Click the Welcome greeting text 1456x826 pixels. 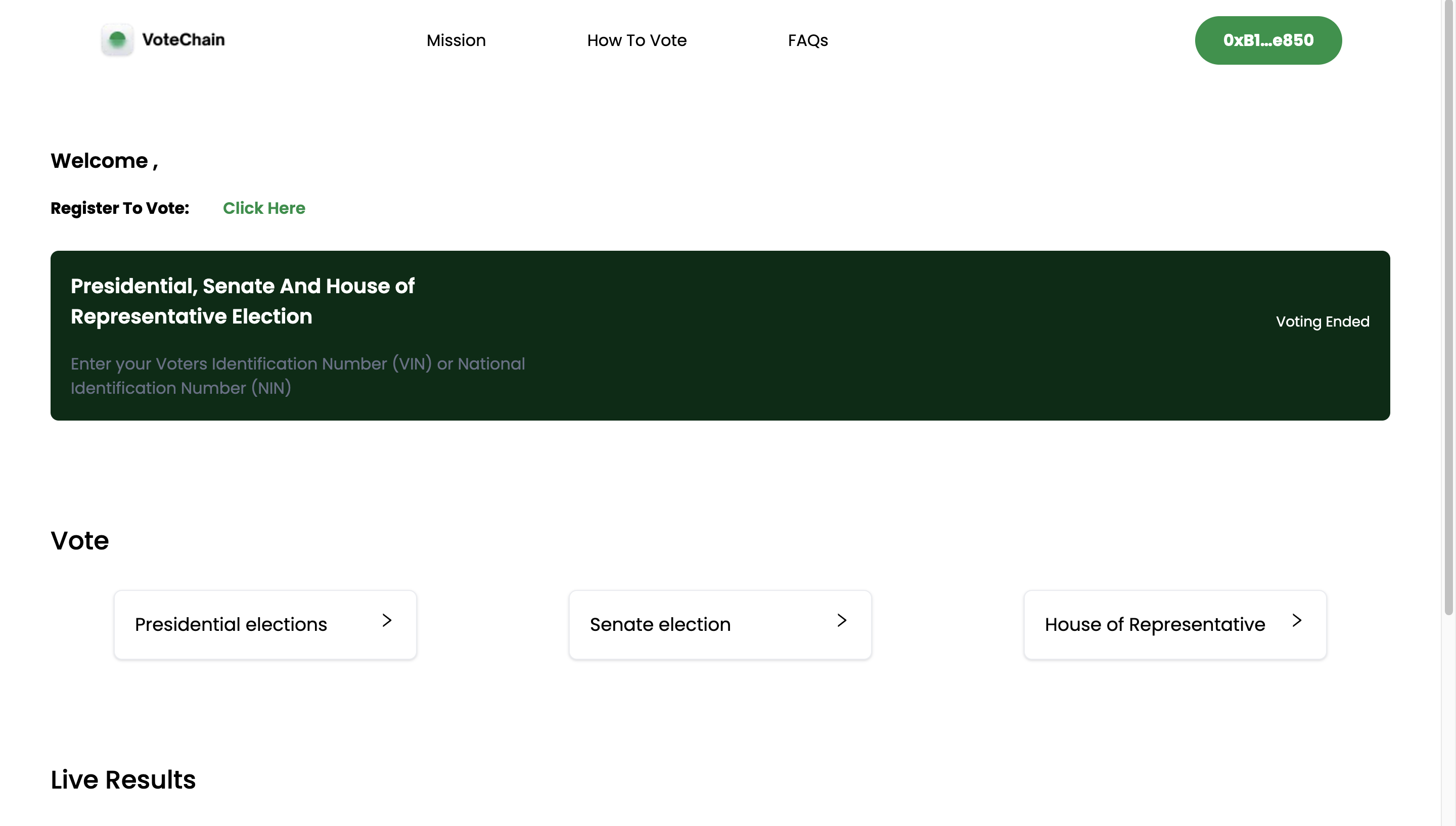(104, 161)
